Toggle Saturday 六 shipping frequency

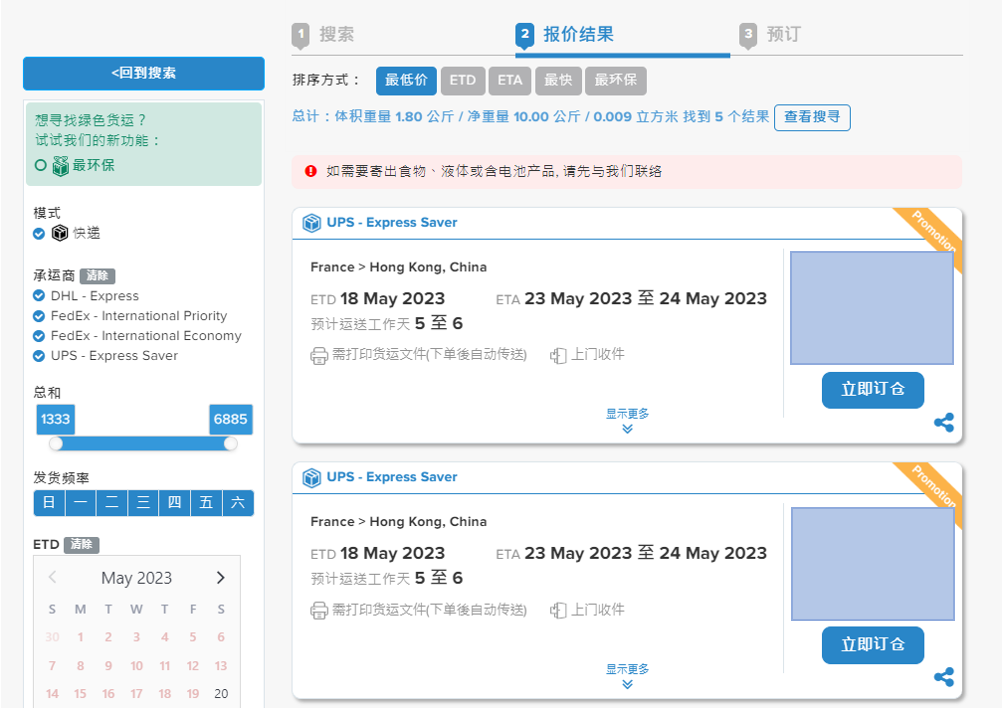pyautogui.click(x=238, y=503)
